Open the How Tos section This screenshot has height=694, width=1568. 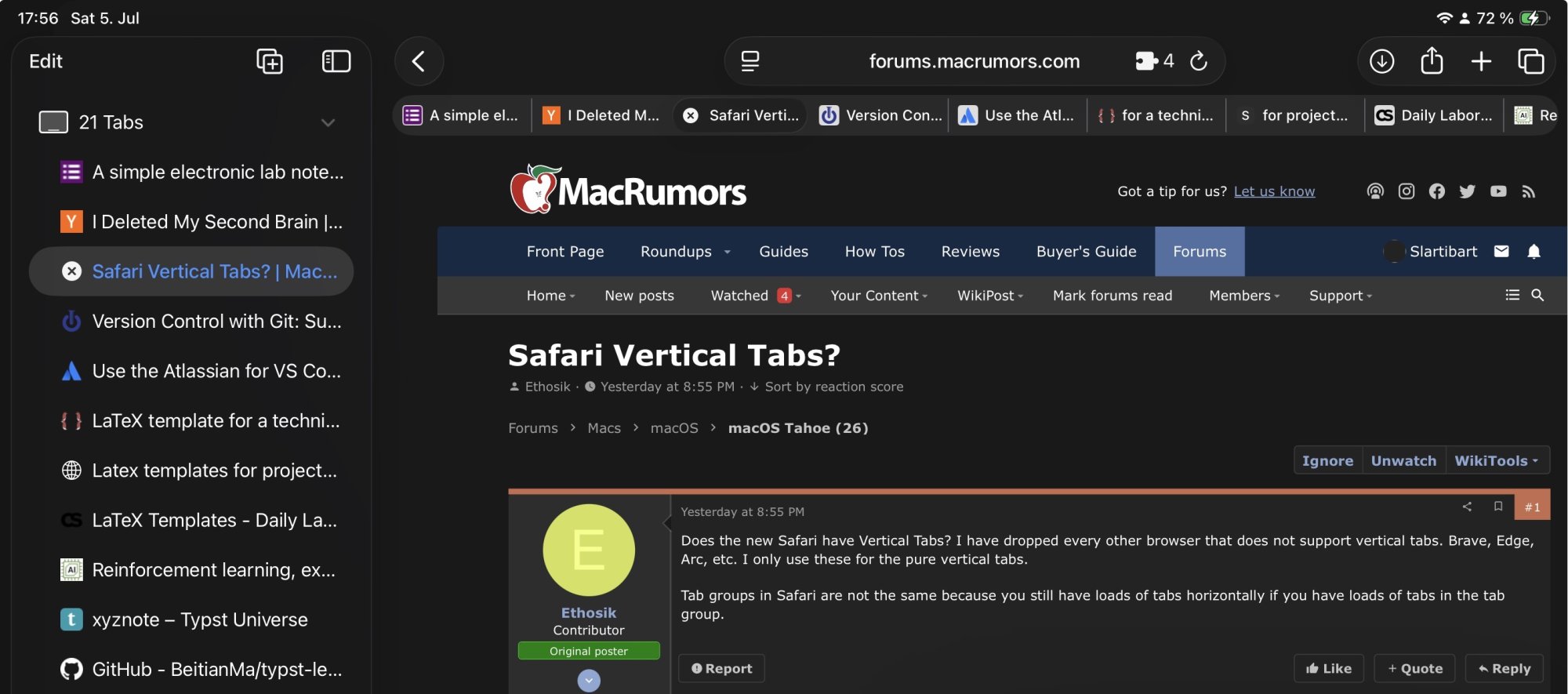click(x=874, y=252)
